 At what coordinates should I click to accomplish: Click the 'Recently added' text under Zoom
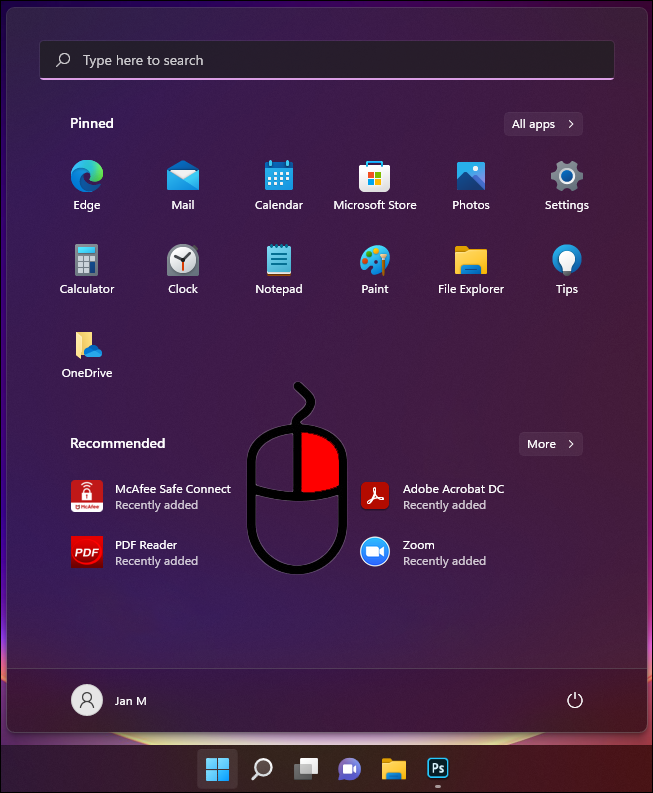pyautogui.click(x=444, y=561)
